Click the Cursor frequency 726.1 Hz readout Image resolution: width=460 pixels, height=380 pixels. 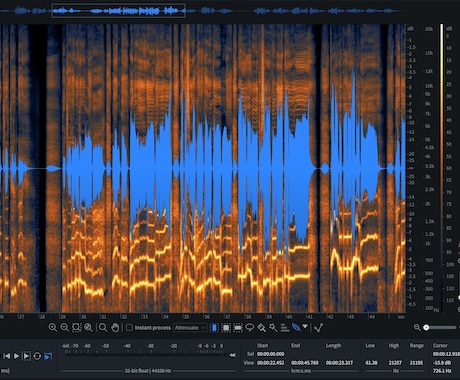[x=442, y=371]
